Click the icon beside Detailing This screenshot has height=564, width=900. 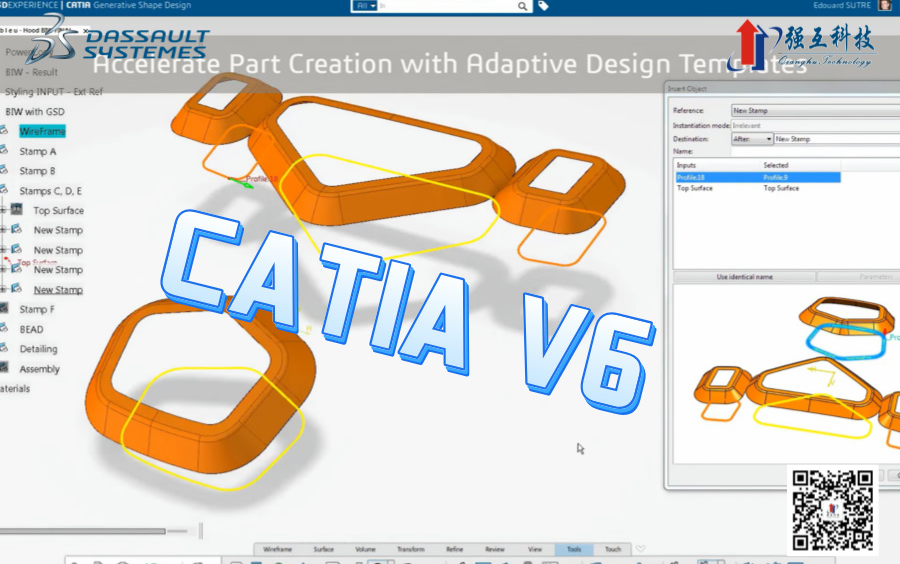click(3, 348)
